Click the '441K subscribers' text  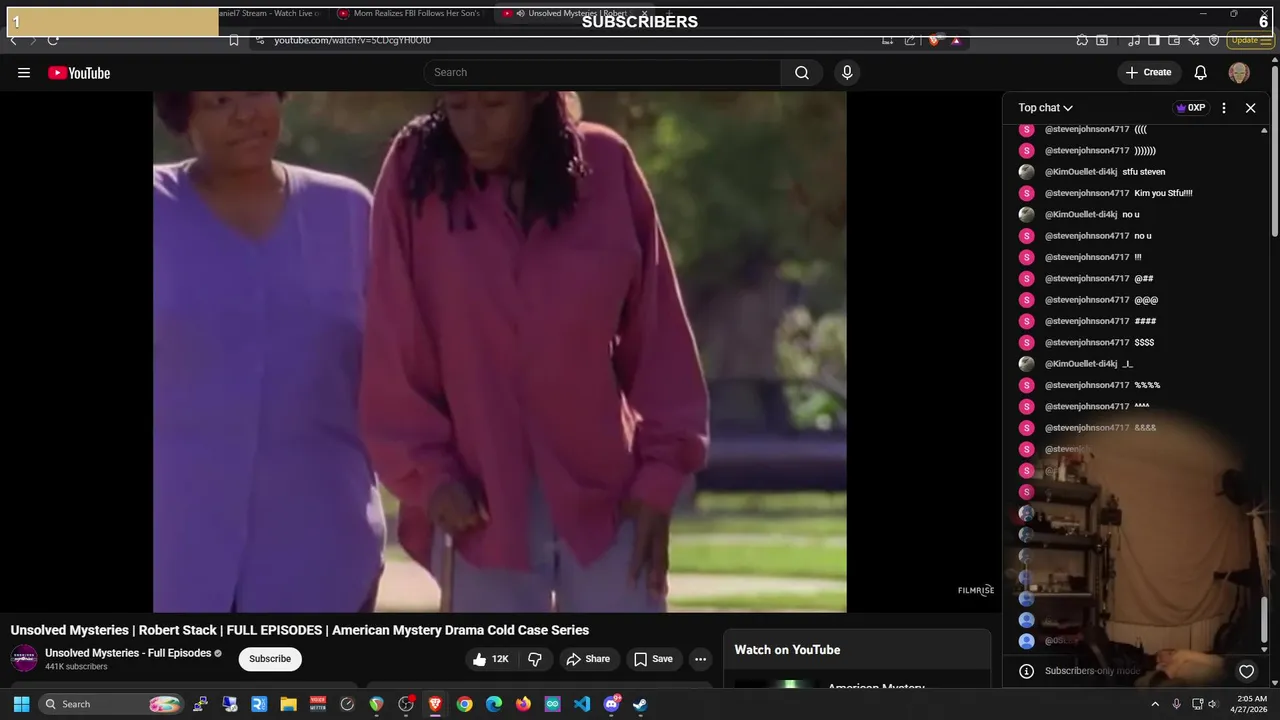pos(76,667)
